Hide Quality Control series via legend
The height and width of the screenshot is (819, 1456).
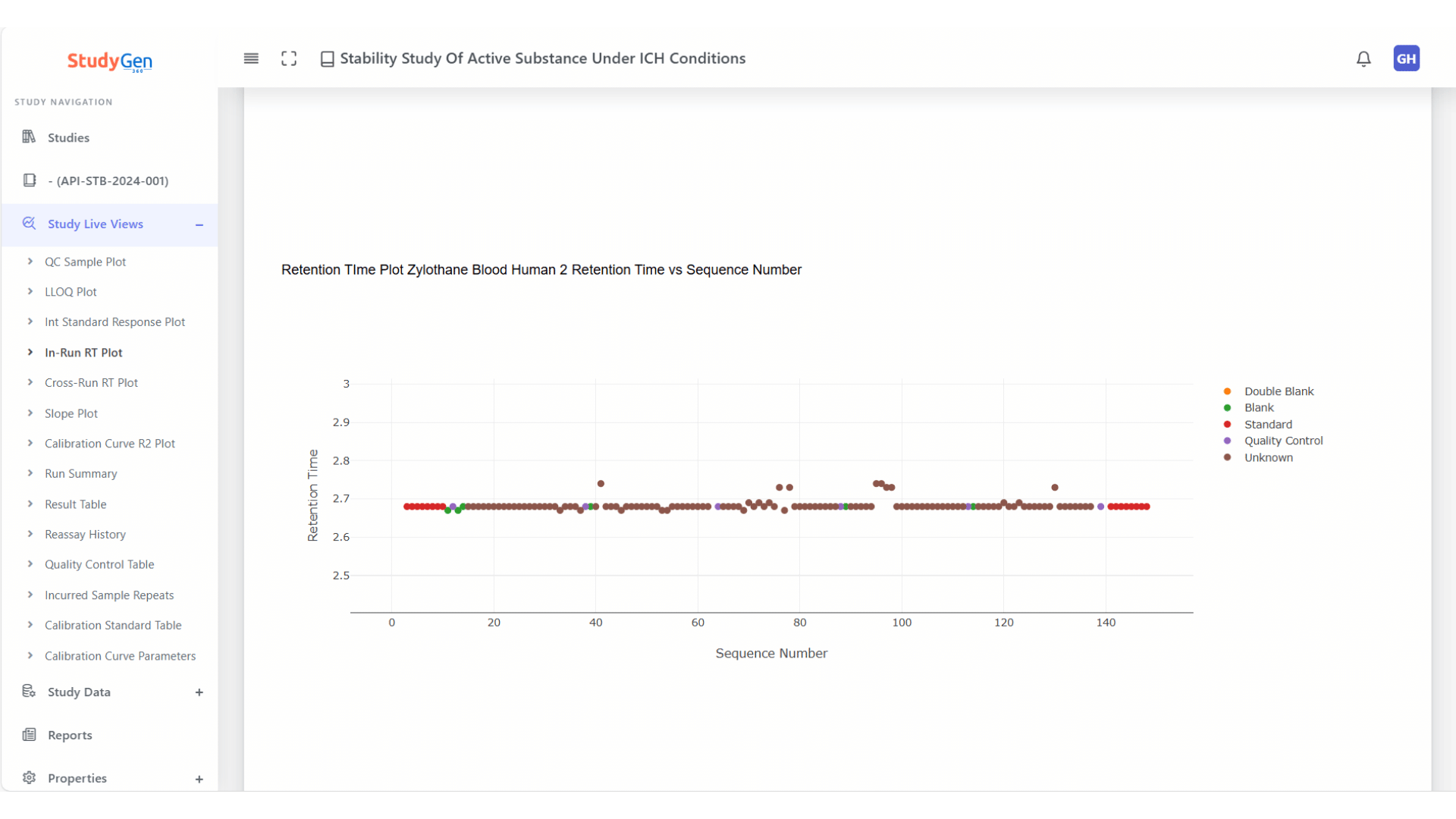1283,441
